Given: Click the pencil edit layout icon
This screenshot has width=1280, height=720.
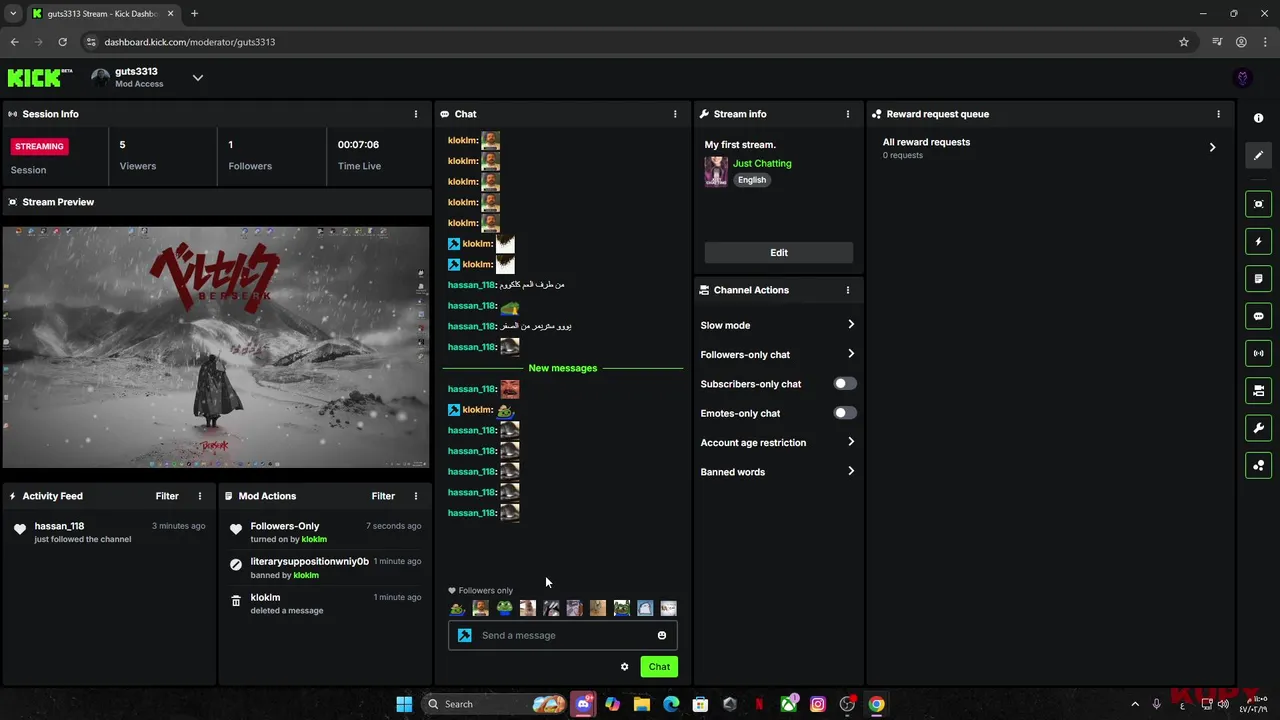Looking at the screenshot, I should [1258, 155].
